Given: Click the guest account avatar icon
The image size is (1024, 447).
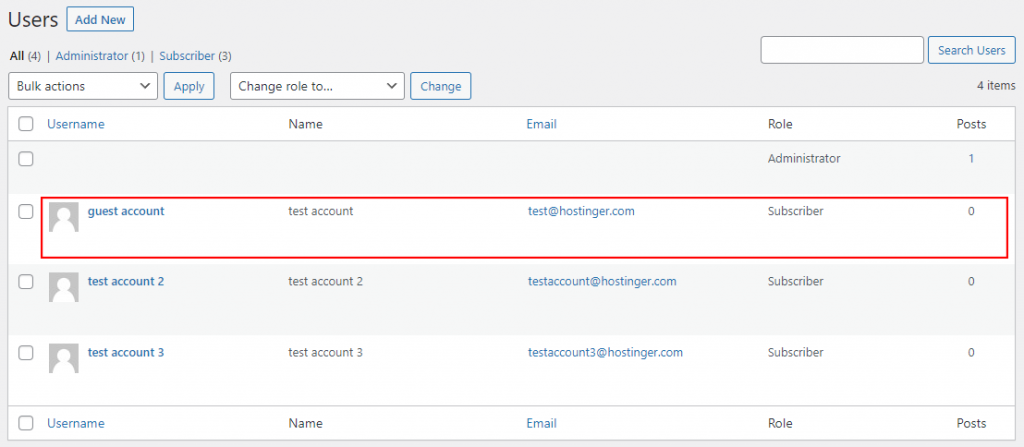Looking at the screenshot, I should (64, 217).
